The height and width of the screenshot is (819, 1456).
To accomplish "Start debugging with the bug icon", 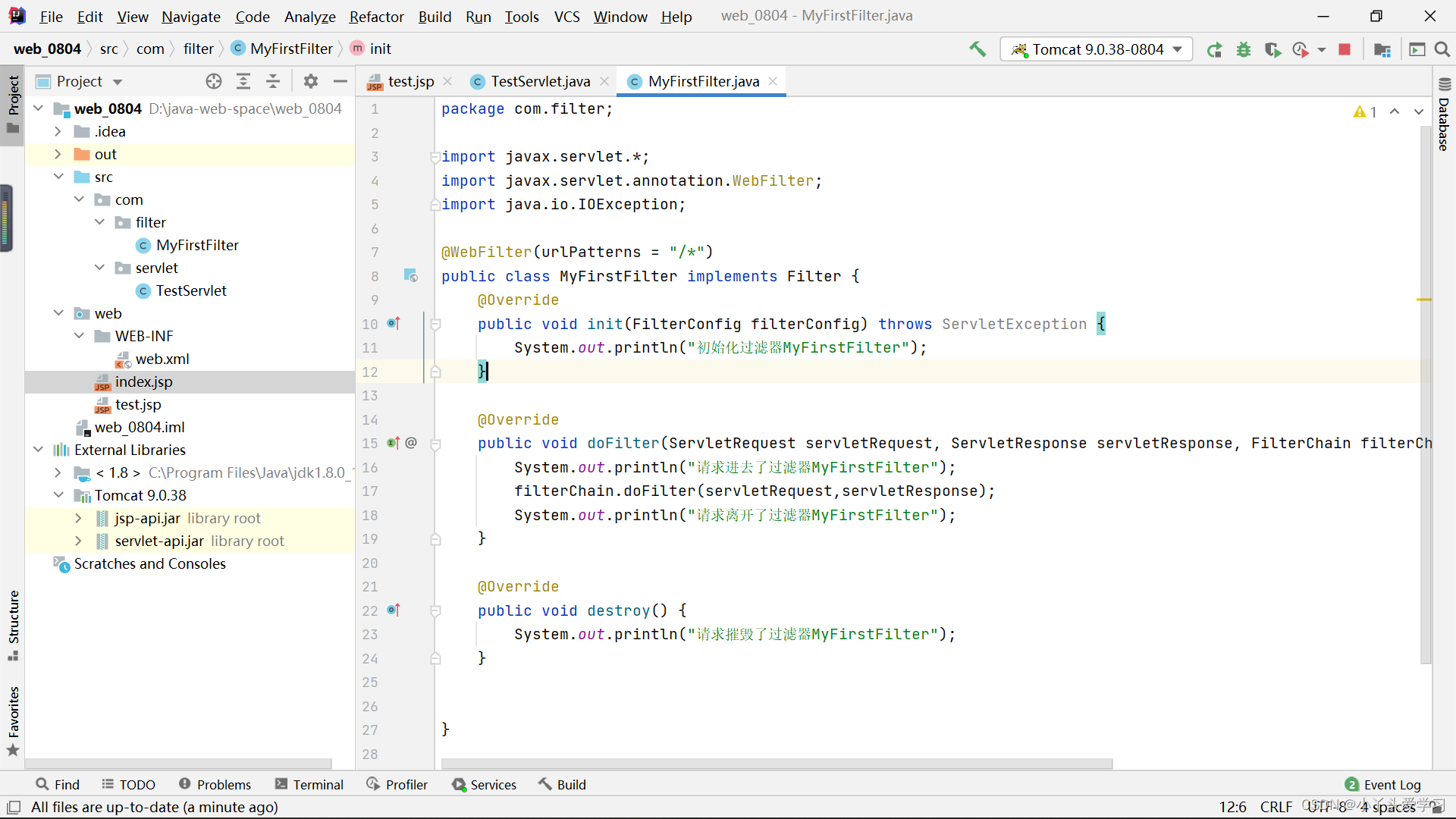I will click(x=1244, y=49).
